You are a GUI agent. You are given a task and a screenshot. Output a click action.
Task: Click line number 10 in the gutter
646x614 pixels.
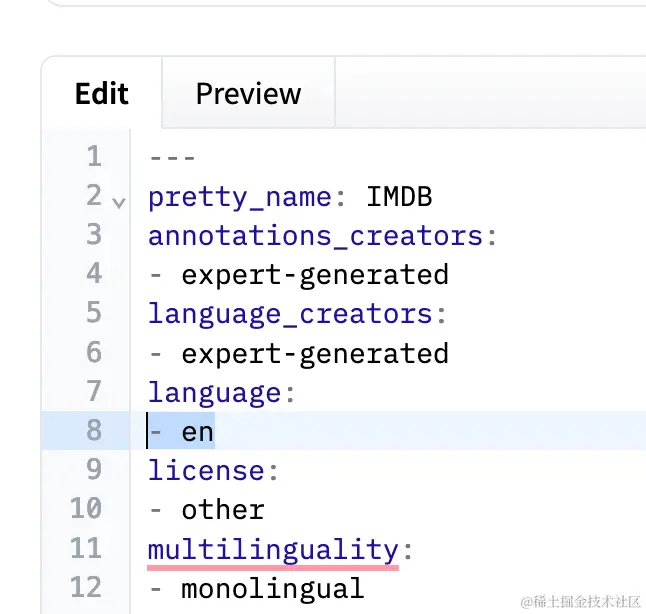[86, 509]
